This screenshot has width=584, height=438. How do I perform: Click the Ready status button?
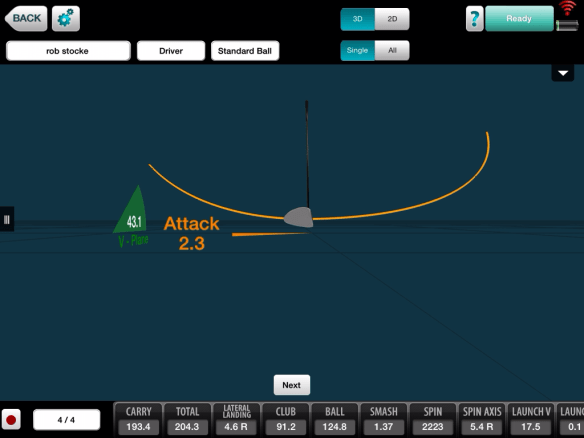519,18
